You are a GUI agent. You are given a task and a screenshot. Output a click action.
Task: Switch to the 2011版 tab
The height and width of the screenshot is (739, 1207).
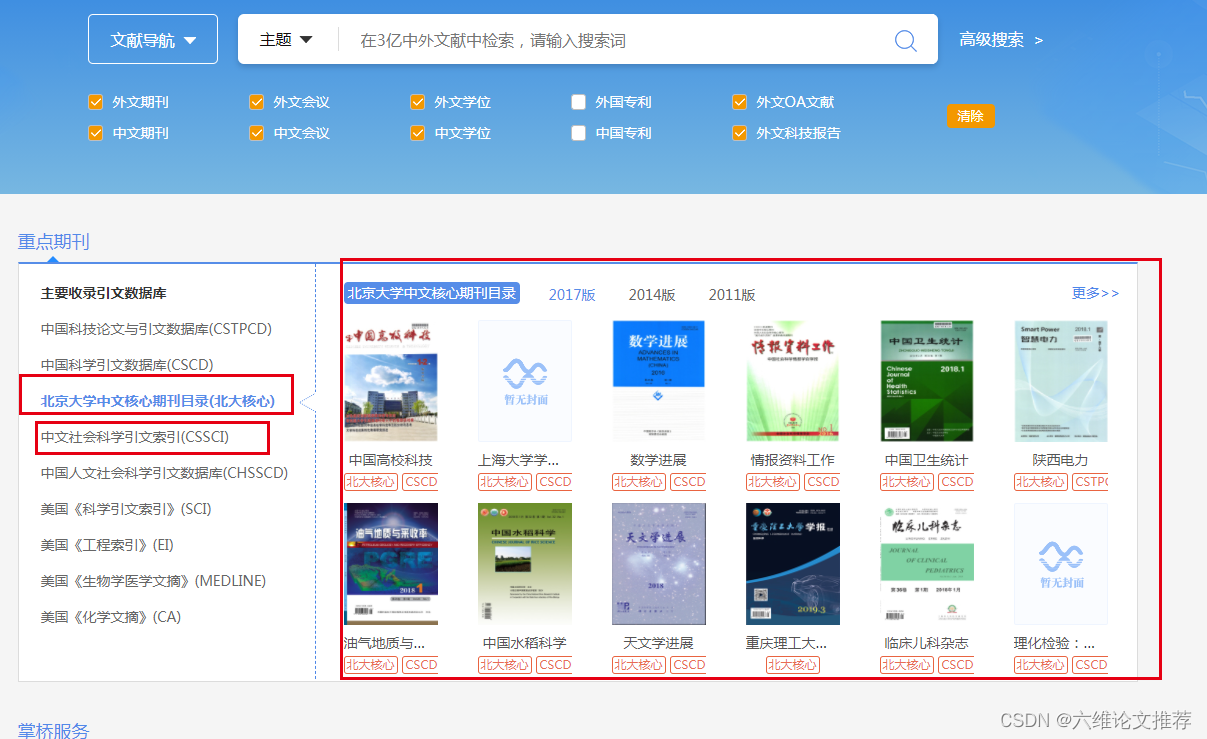(x=732, y=295)
